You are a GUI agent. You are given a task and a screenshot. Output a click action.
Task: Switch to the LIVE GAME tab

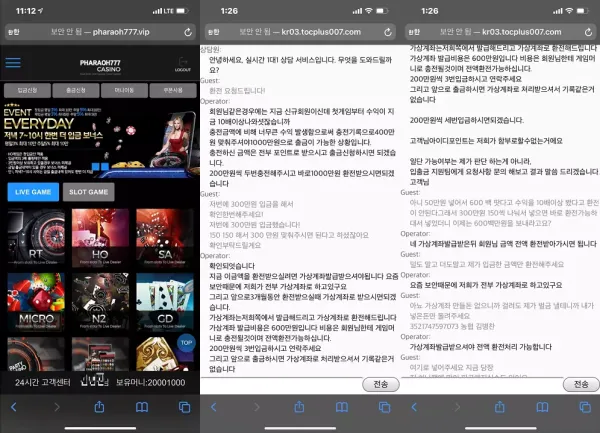[33, 192]
